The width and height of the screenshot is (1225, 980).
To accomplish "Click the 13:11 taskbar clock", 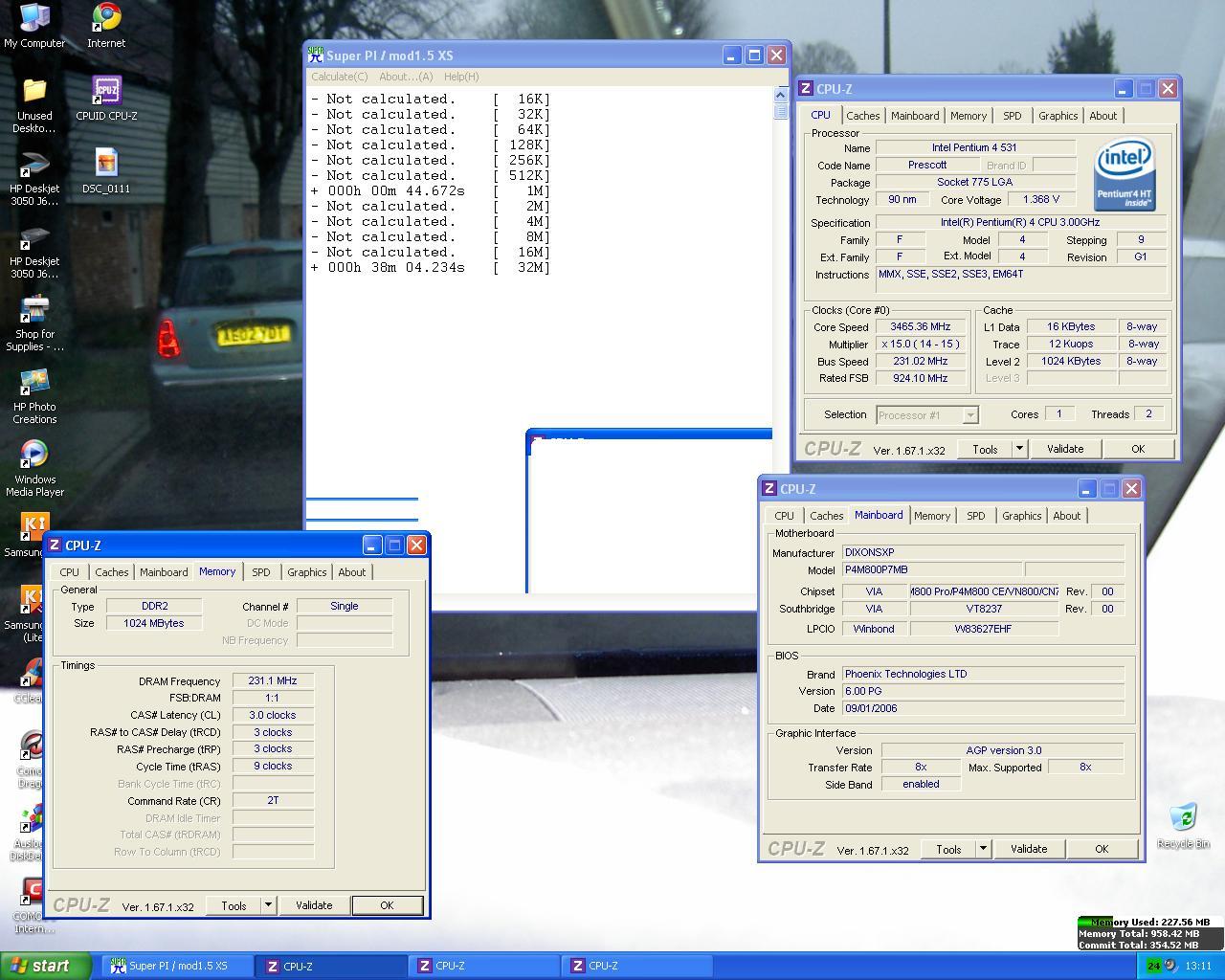I will click(x=1198, y=966).
